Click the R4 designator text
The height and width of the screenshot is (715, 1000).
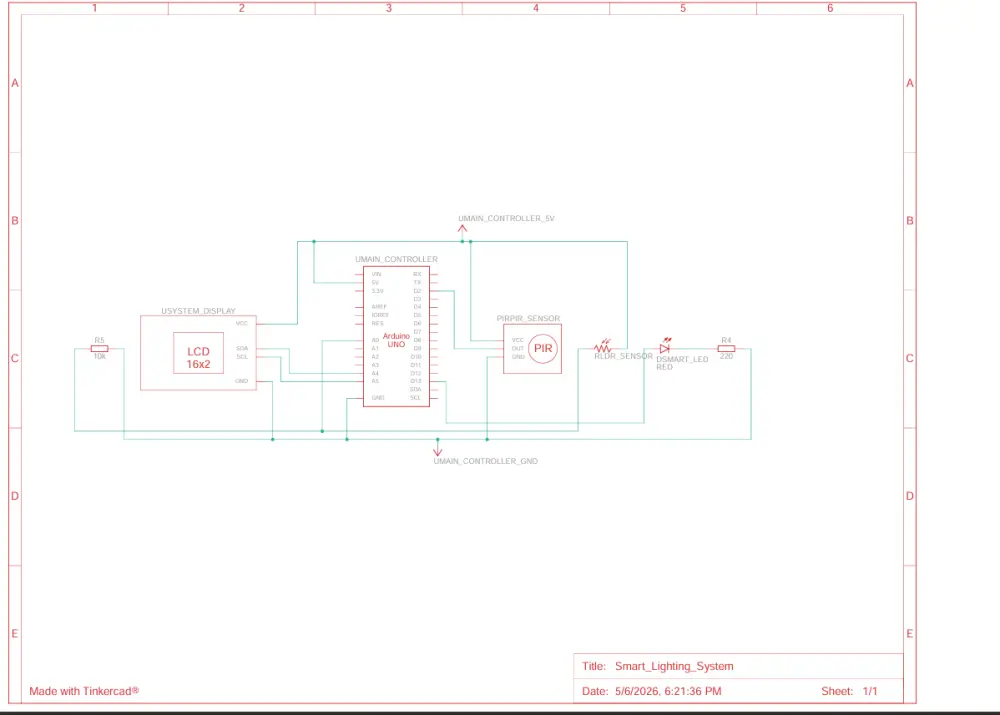[726, 341]
